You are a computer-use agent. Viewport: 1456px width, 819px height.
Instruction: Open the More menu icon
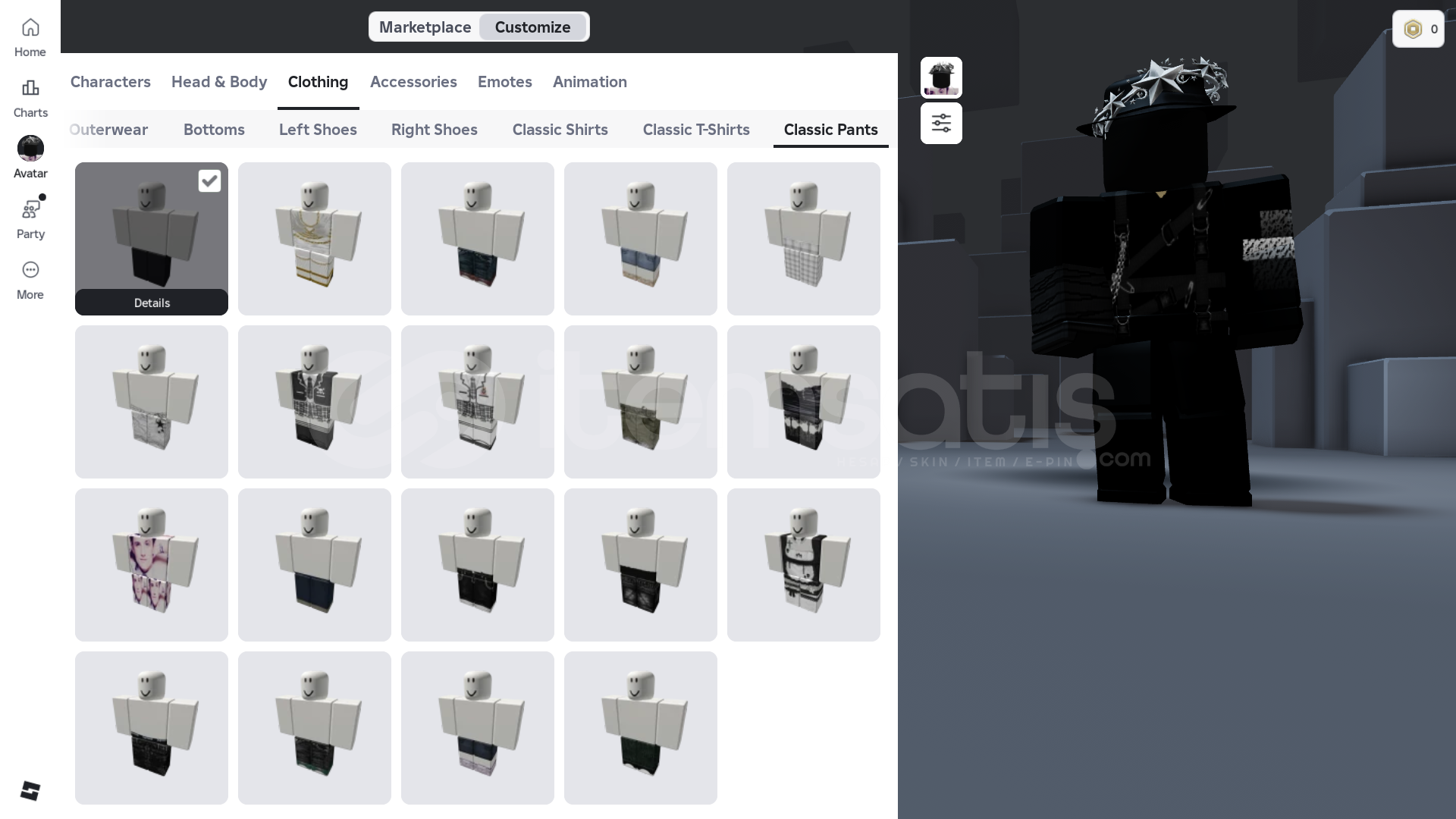(x=30, y=271)
